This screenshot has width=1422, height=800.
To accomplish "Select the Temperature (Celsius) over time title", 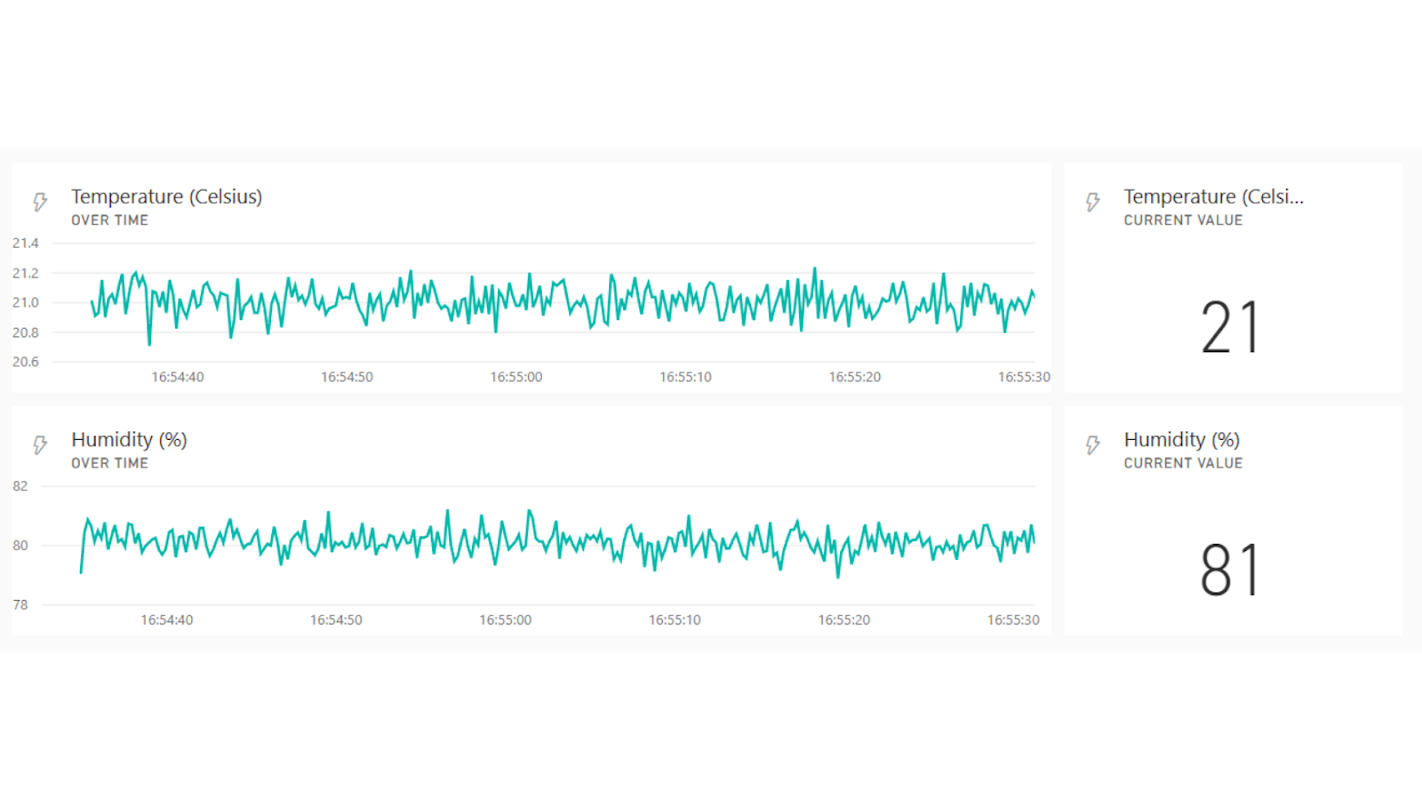I will coord(166,197).
